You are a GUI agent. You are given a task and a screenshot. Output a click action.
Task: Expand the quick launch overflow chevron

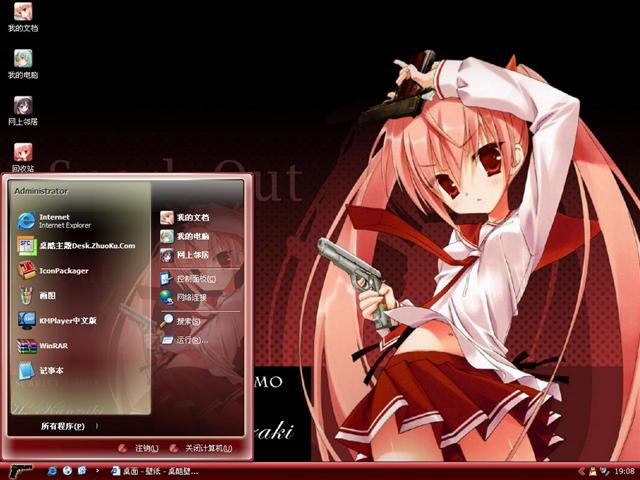97,471
